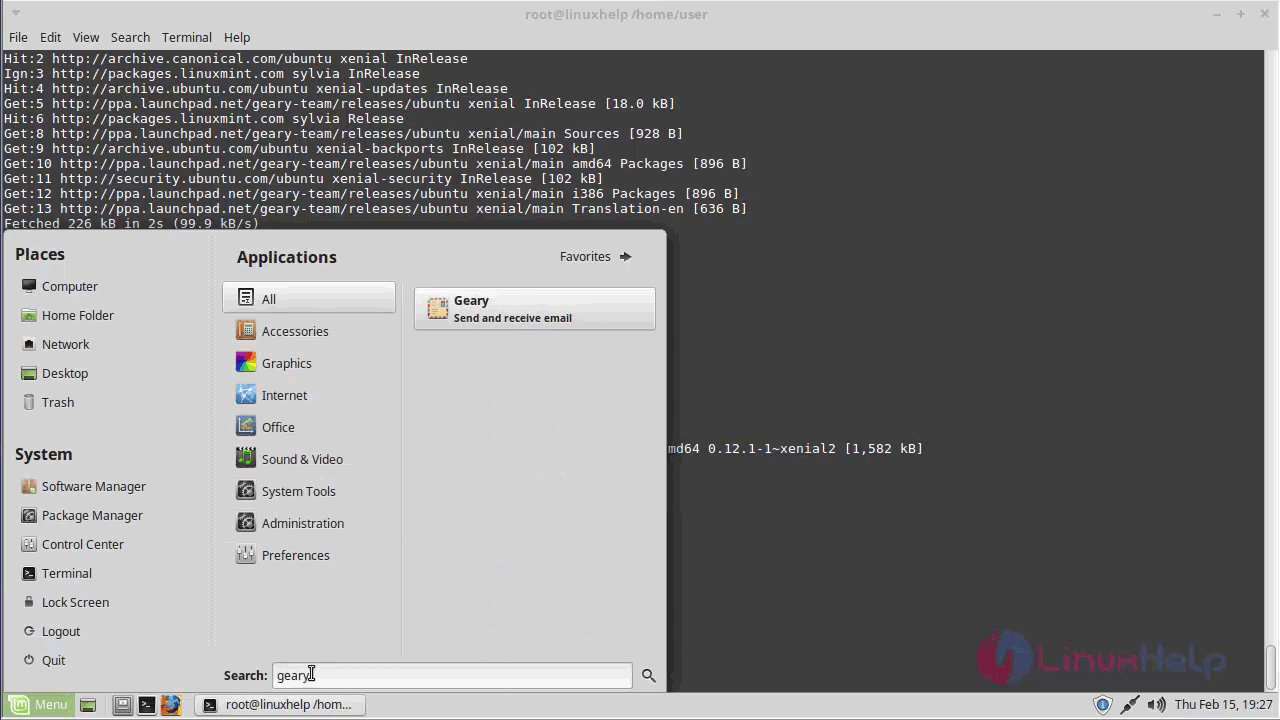The width and height of the screenshot is (1280, 720).
Task: Click the network connection tray icon
Action: (x=1129, y=705)
